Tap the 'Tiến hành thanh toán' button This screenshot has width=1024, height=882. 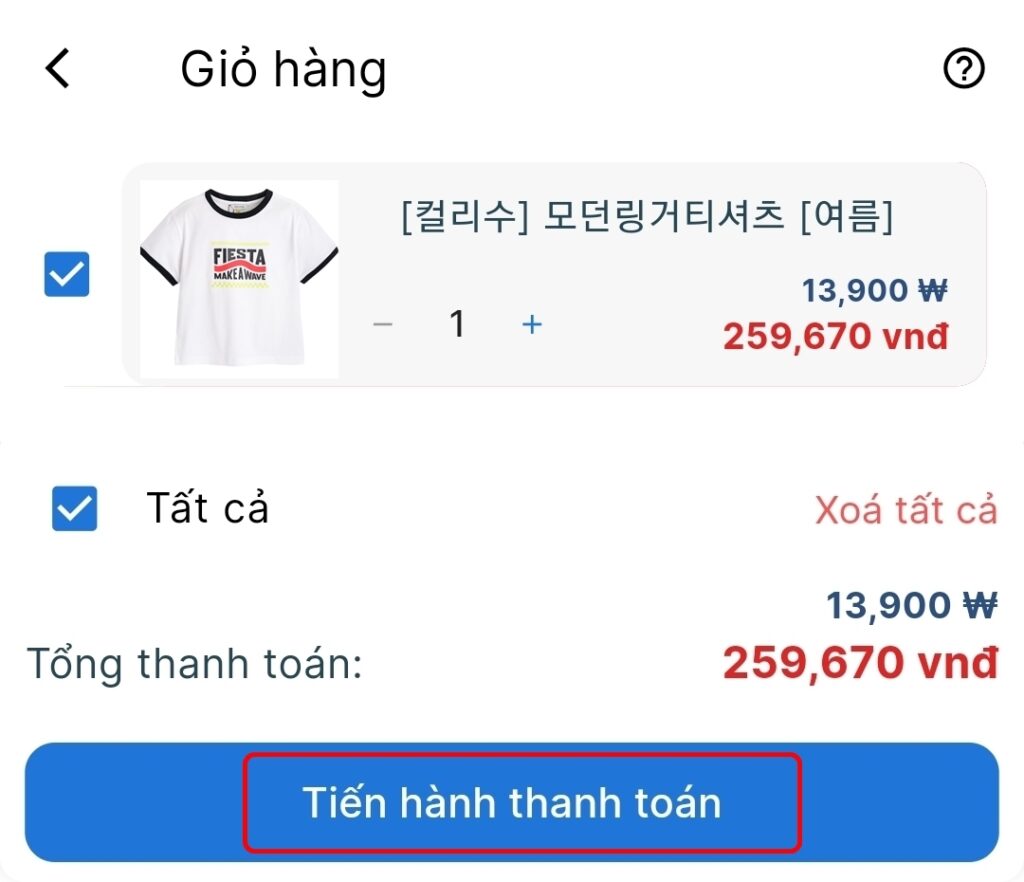tap(512, 802)
